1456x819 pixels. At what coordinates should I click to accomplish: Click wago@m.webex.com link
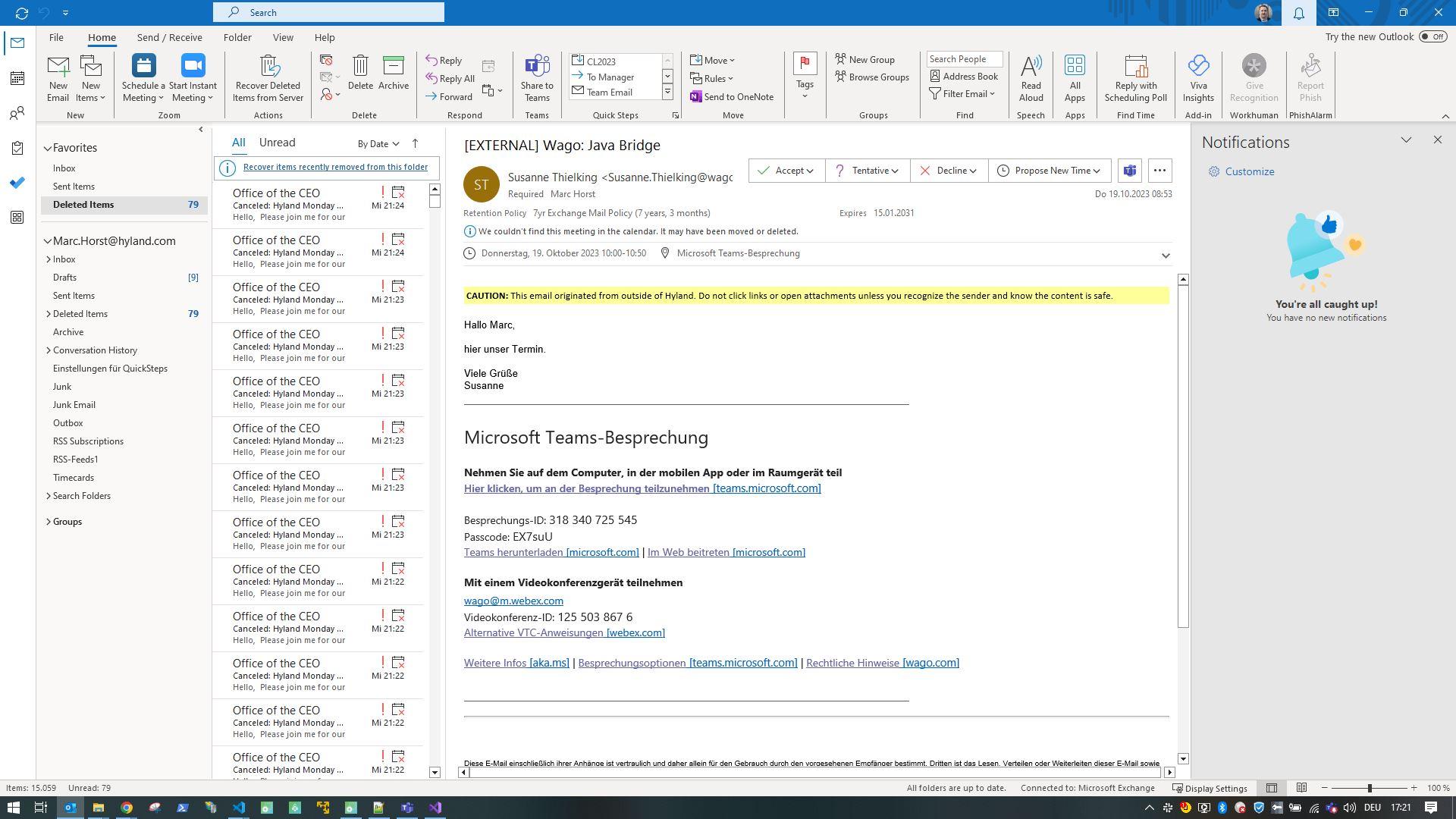513,601
